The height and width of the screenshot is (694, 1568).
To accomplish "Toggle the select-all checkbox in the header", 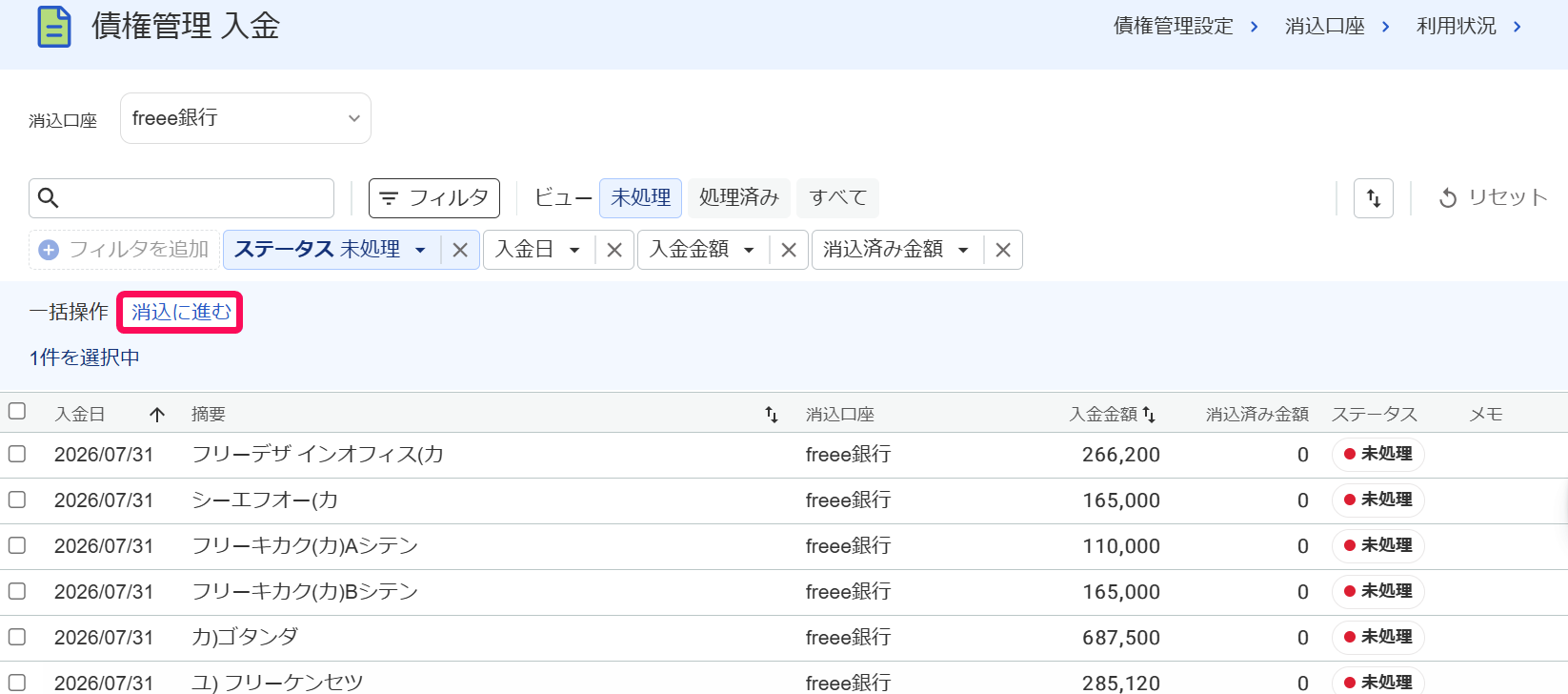I will click(17, 411).
